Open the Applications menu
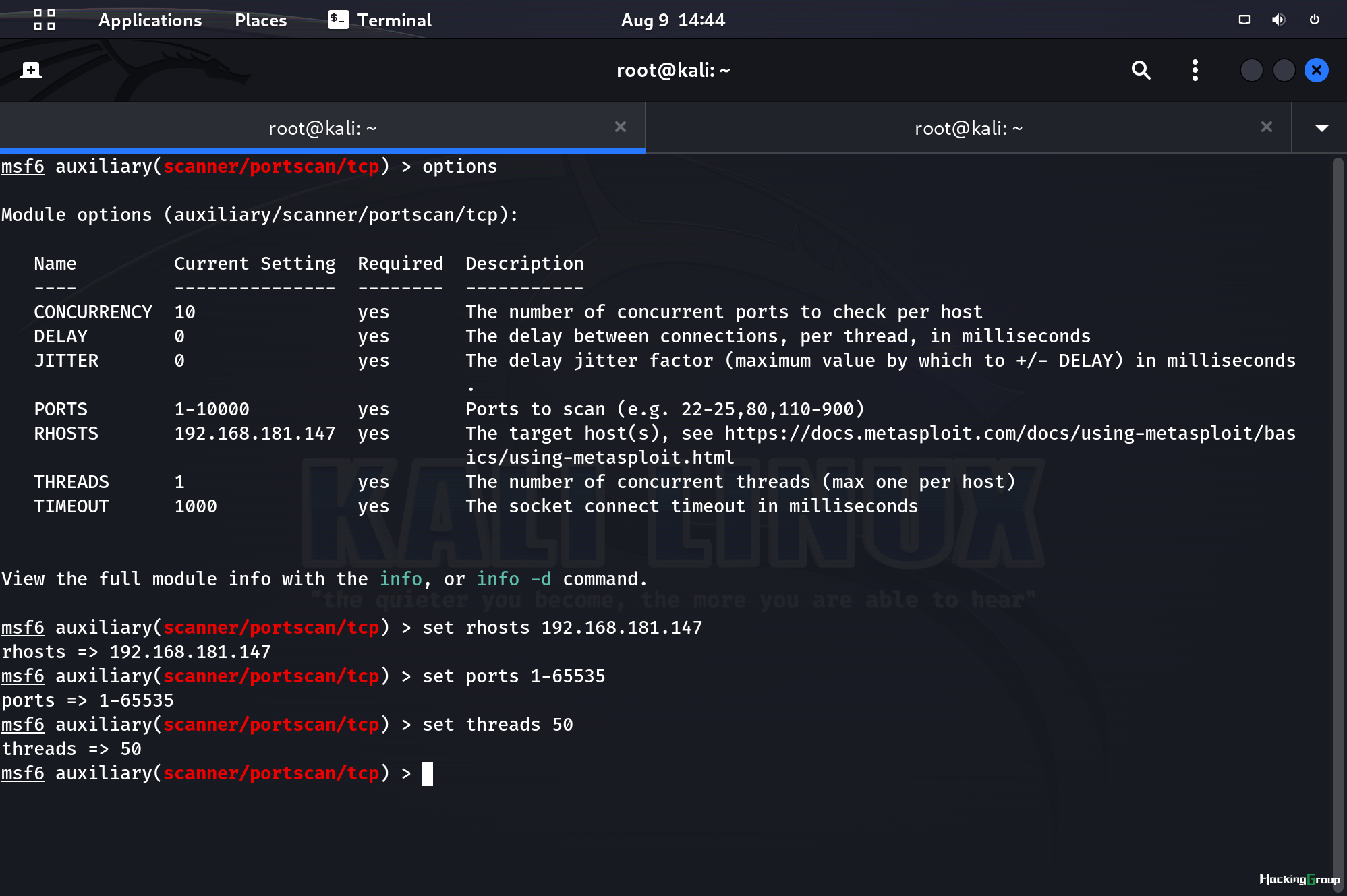Viewport: 1347px width, 896px height. click(150, 20)
